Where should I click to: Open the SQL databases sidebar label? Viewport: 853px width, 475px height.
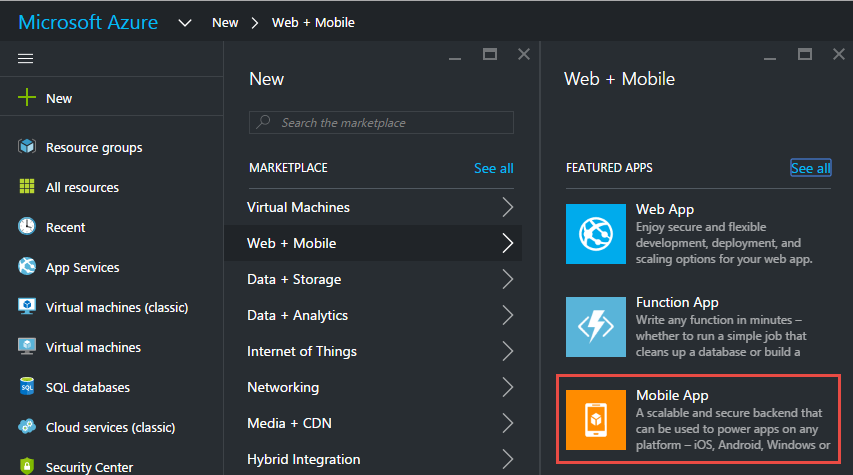pyautogui.click(x=88, y=387)
